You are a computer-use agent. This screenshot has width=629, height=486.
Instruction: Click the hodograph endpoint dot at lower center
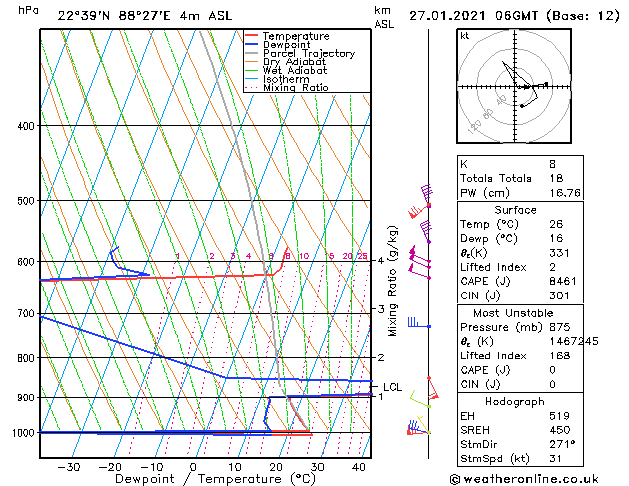tap(521, 106)
